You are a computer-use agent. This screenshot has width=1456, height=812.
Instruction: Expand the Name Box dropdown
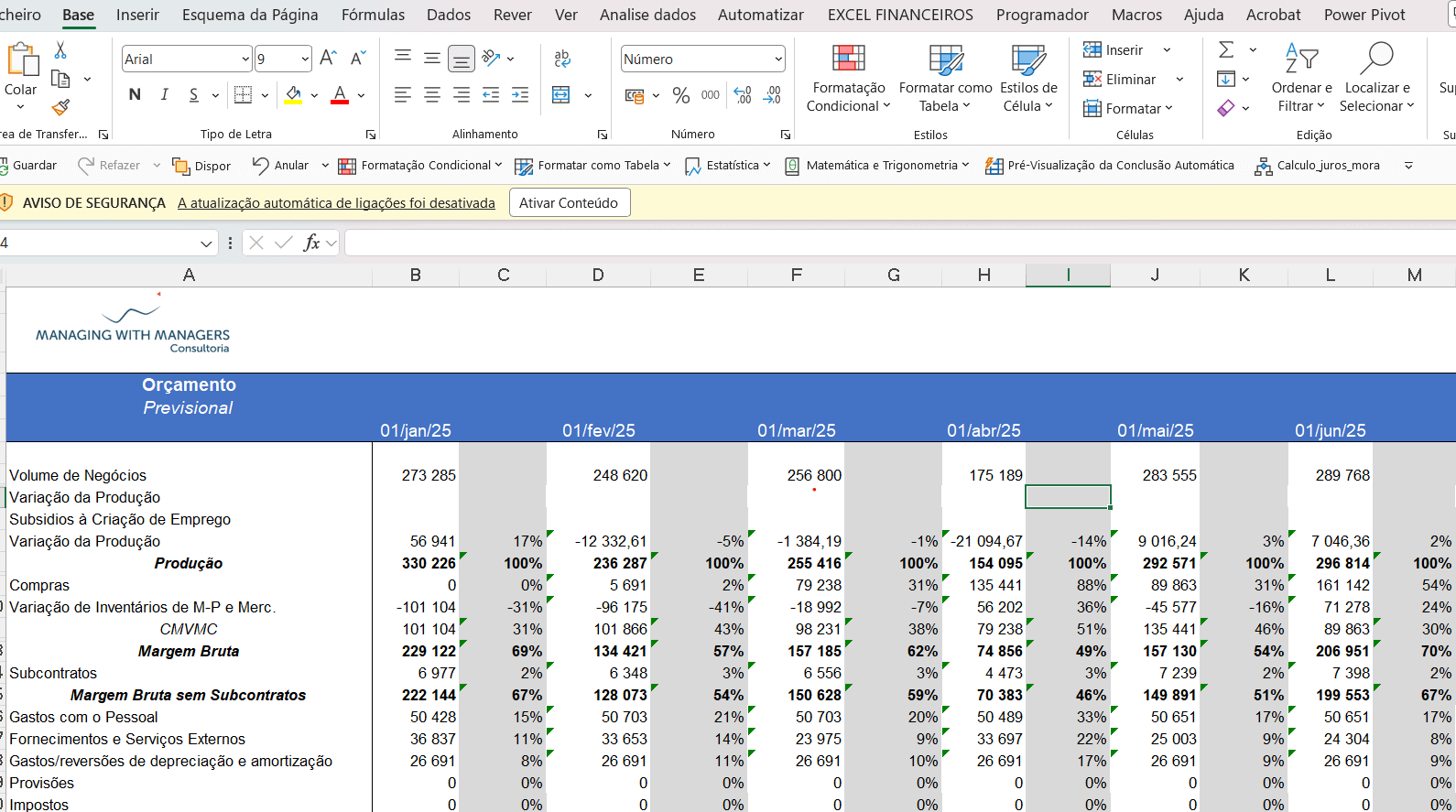click(x=205, y=244)
